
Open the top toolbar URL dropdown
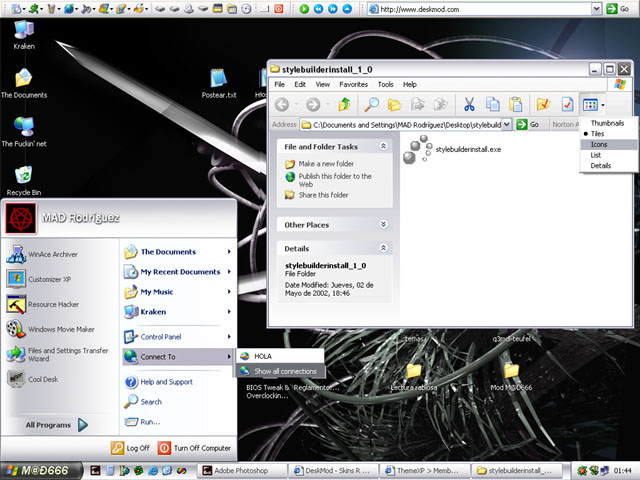click(x=596, y=9)
